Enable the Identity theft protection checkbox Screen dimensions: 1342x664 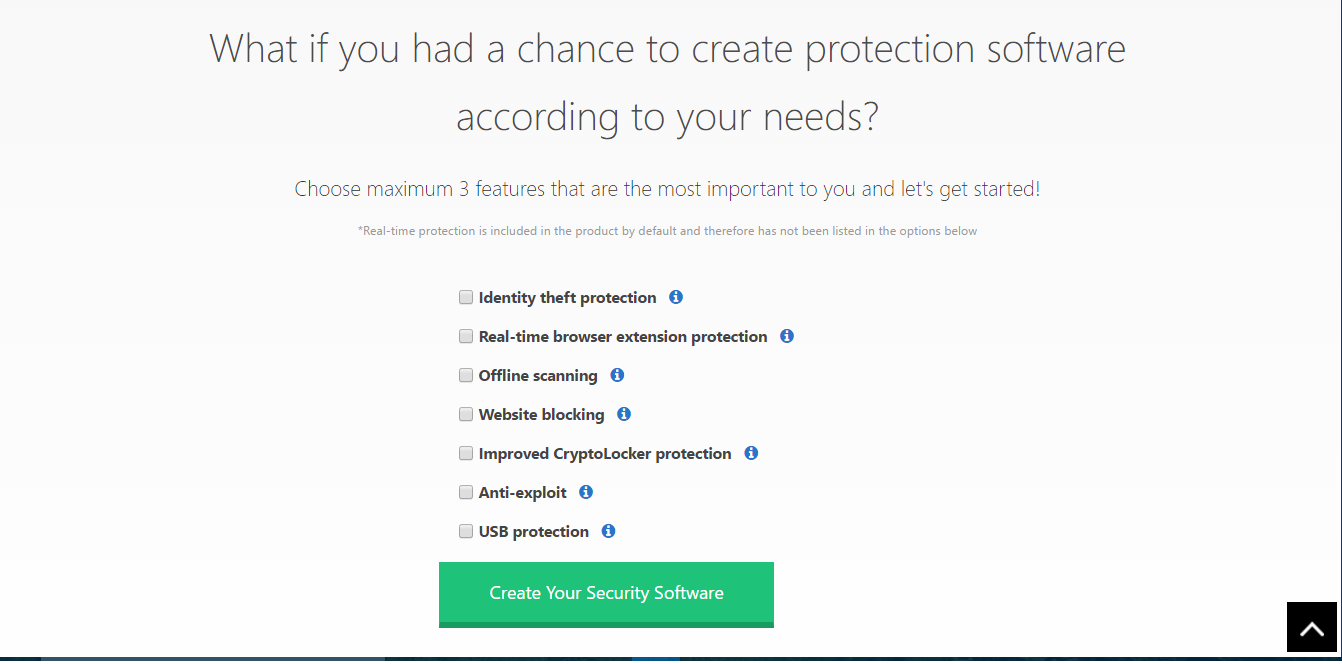466,297
